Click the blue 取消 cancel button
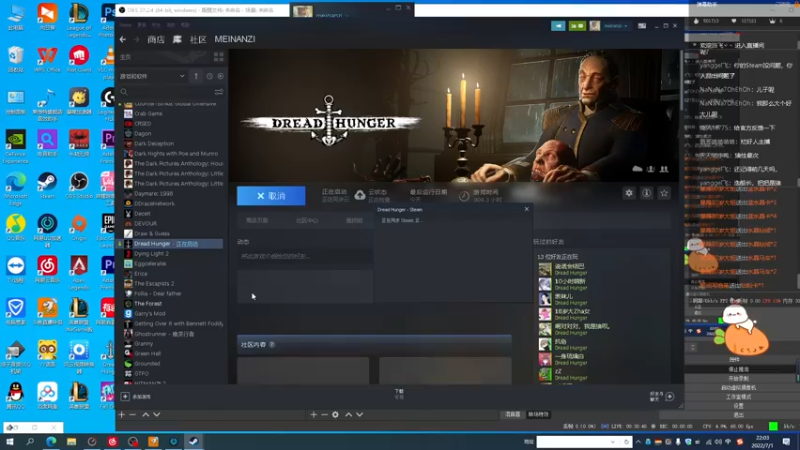Screen dimensions: 800x450 click(x=271, y=196)
